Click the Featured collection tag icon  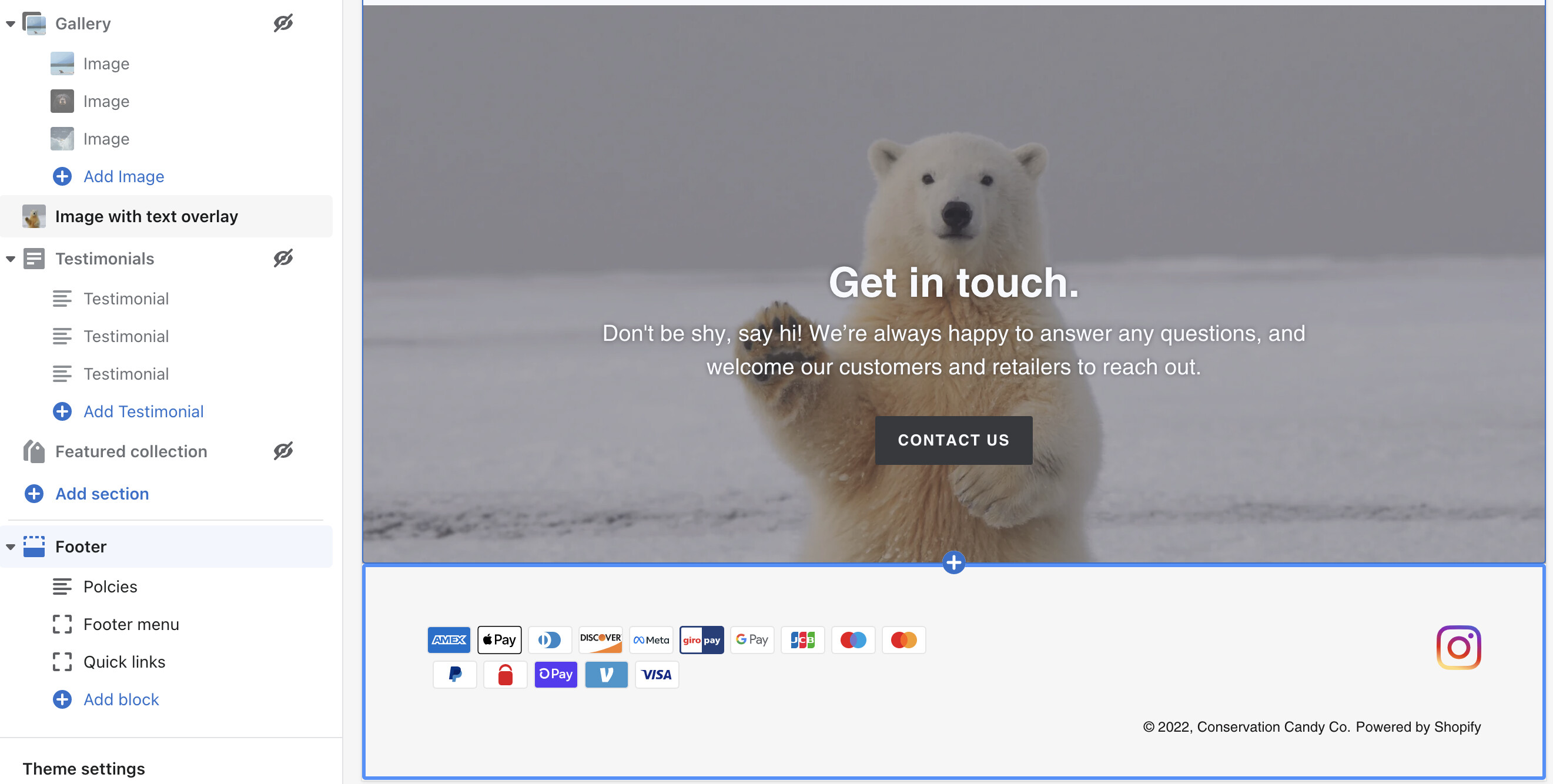coord(34,451)
